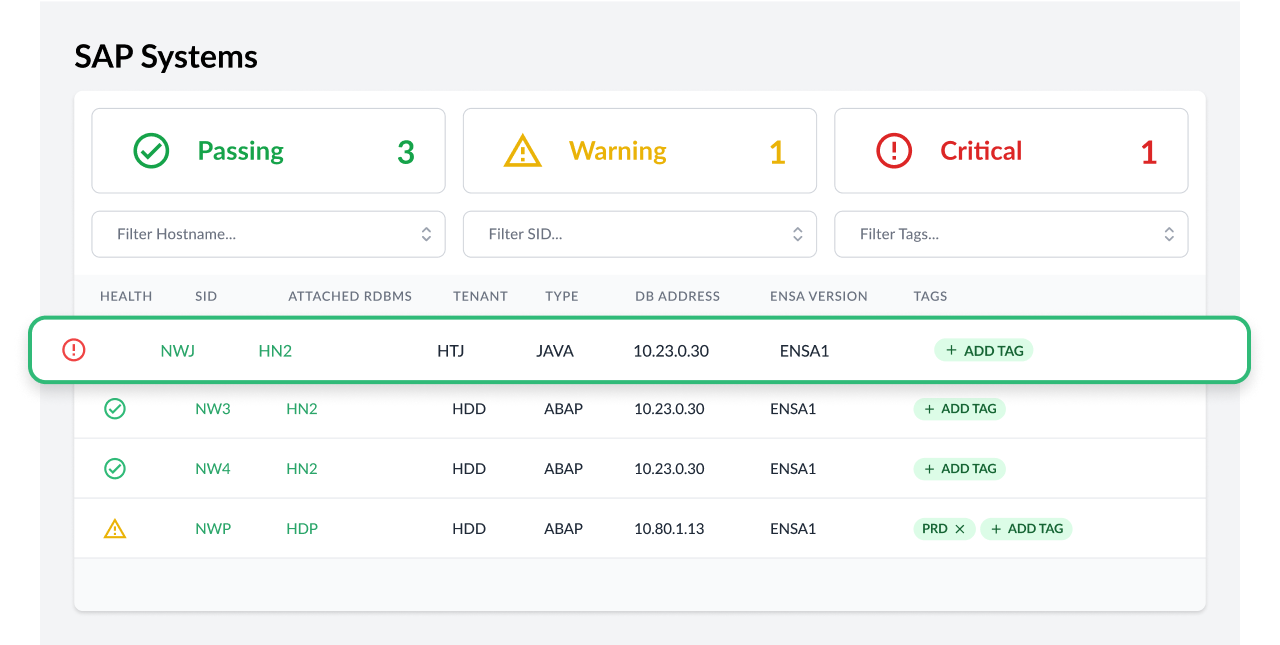Click the Warning yellow triangle icon

(x=522, y=151)
